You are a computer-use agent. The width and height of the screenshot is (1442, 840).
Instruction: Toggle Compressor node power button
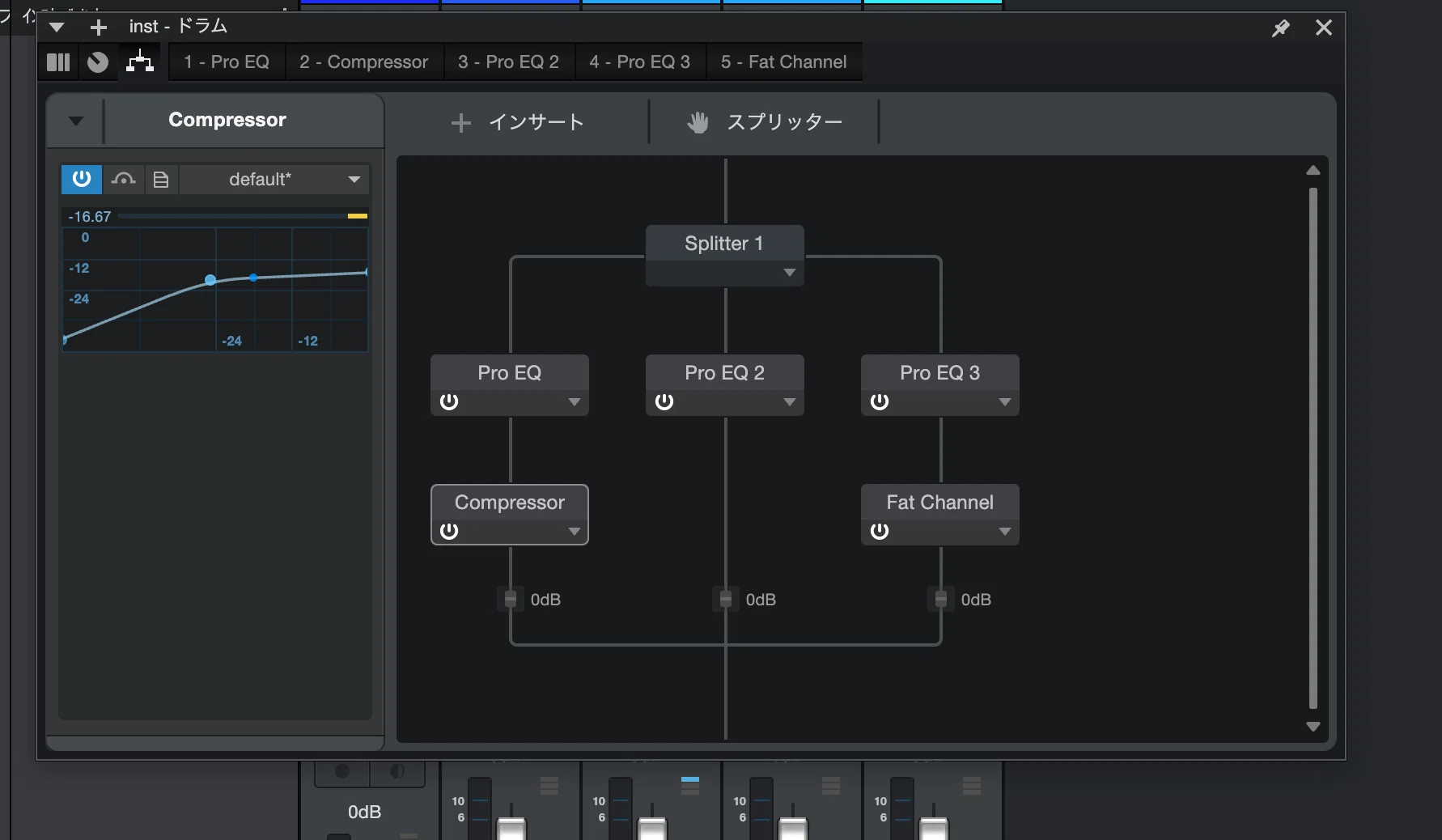click(x=449, y=531)
